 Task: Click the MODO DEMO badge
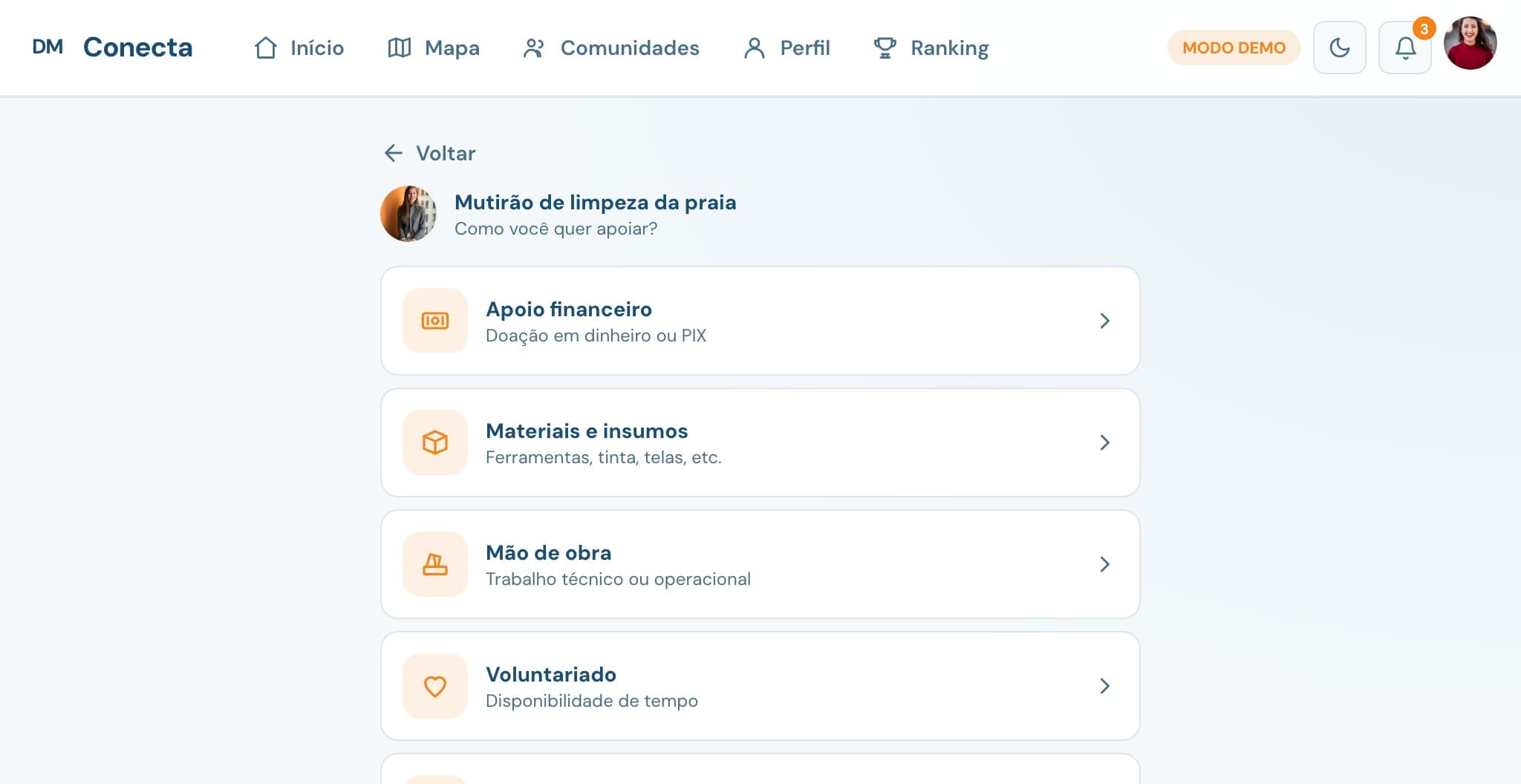point(1234,48)
